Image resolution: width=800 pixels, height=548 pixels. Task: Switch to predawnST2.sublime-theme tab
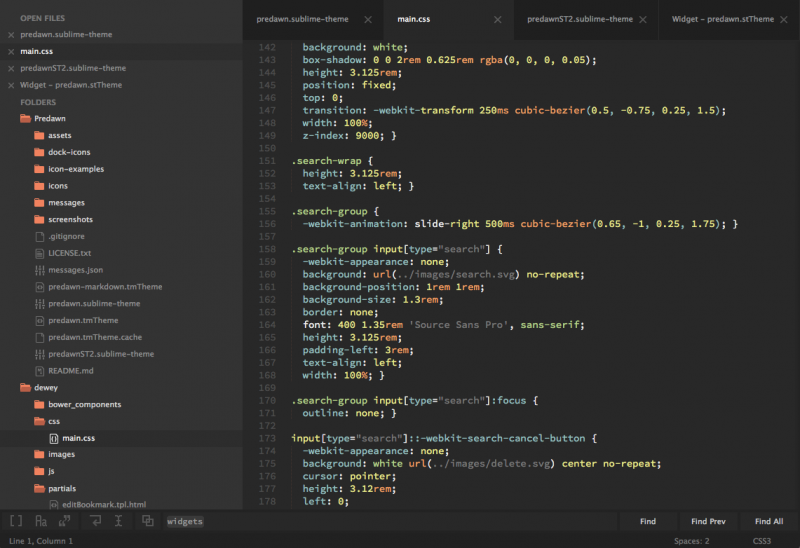pyautogui.click(x=580, y=19)
